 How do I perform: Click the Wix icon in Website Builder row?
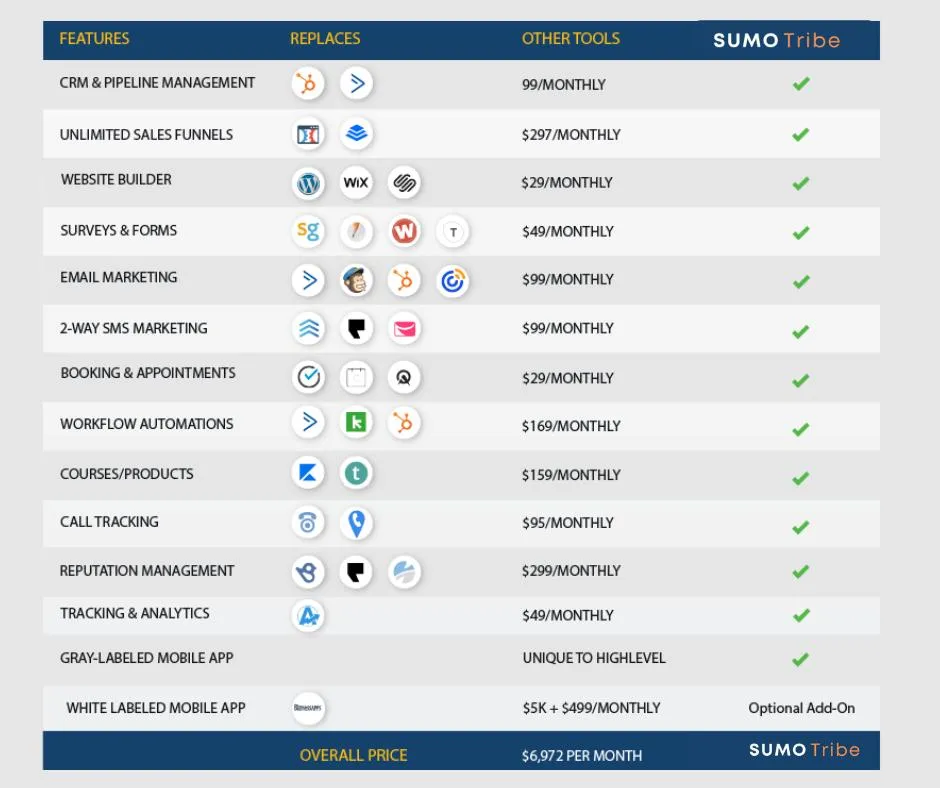coord(356,182)
